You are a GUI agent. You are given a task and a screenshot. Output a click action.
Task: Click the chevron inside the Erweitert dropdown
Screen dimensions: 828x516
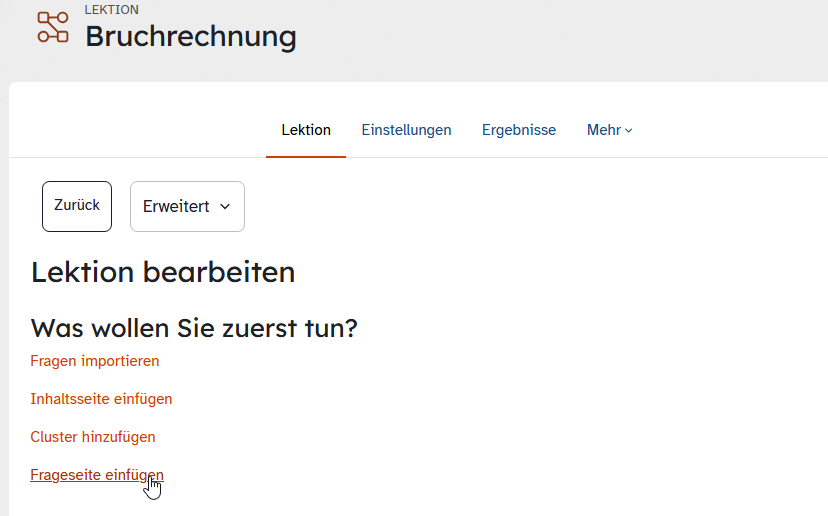(225, 207)
